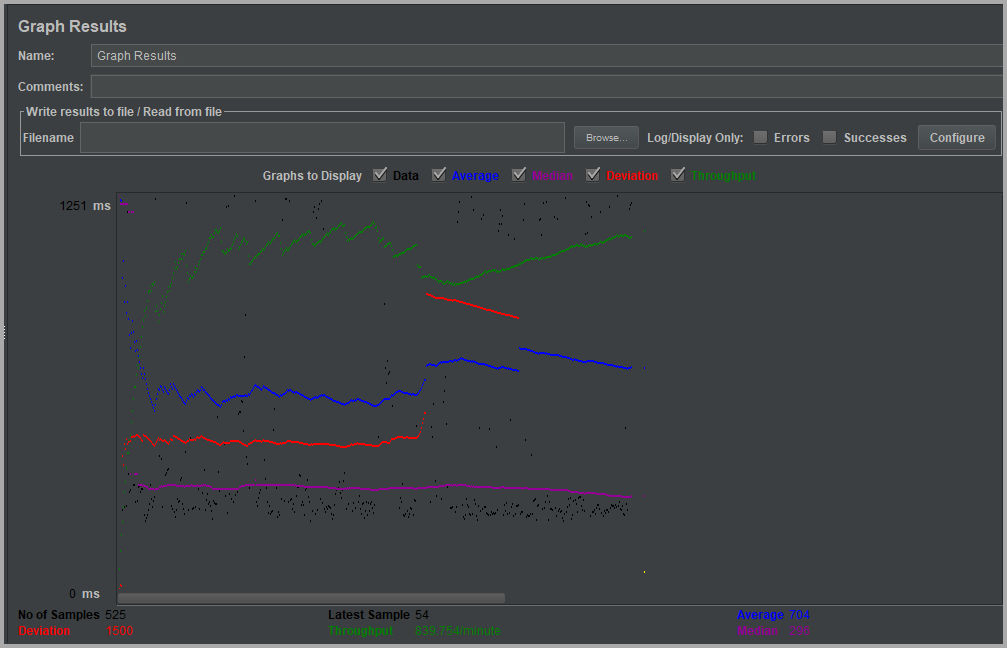
Task: Focus the Comments input field
Action: (545, 86)
